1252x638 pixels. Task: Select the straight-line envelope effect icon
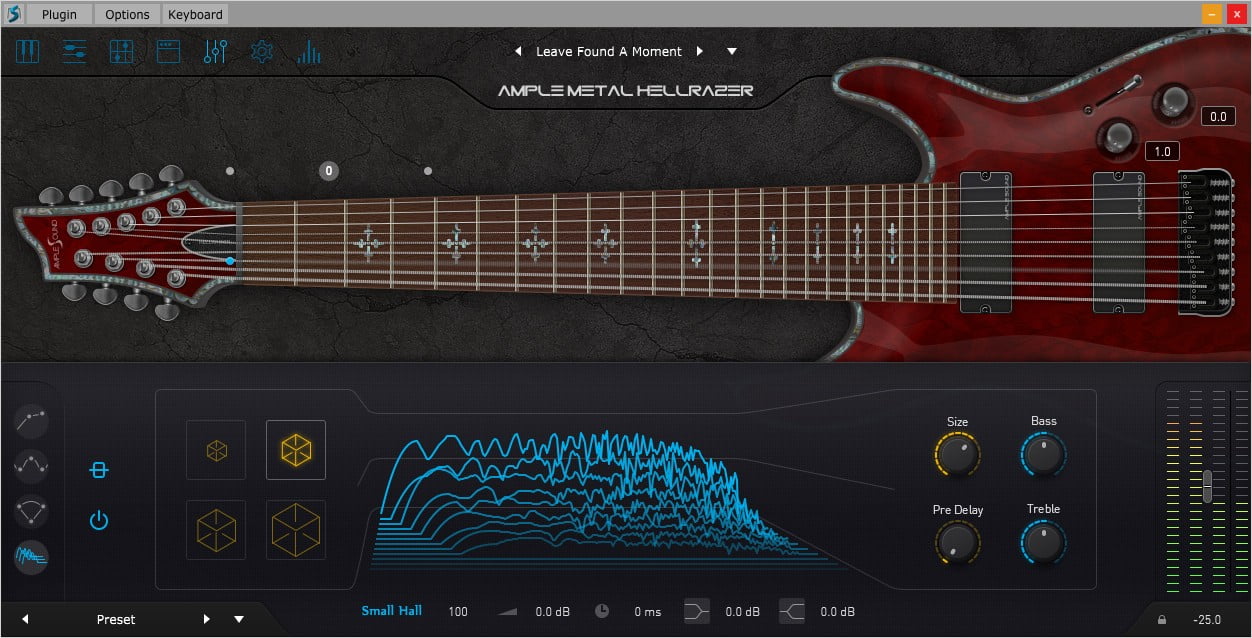point(32,420)
